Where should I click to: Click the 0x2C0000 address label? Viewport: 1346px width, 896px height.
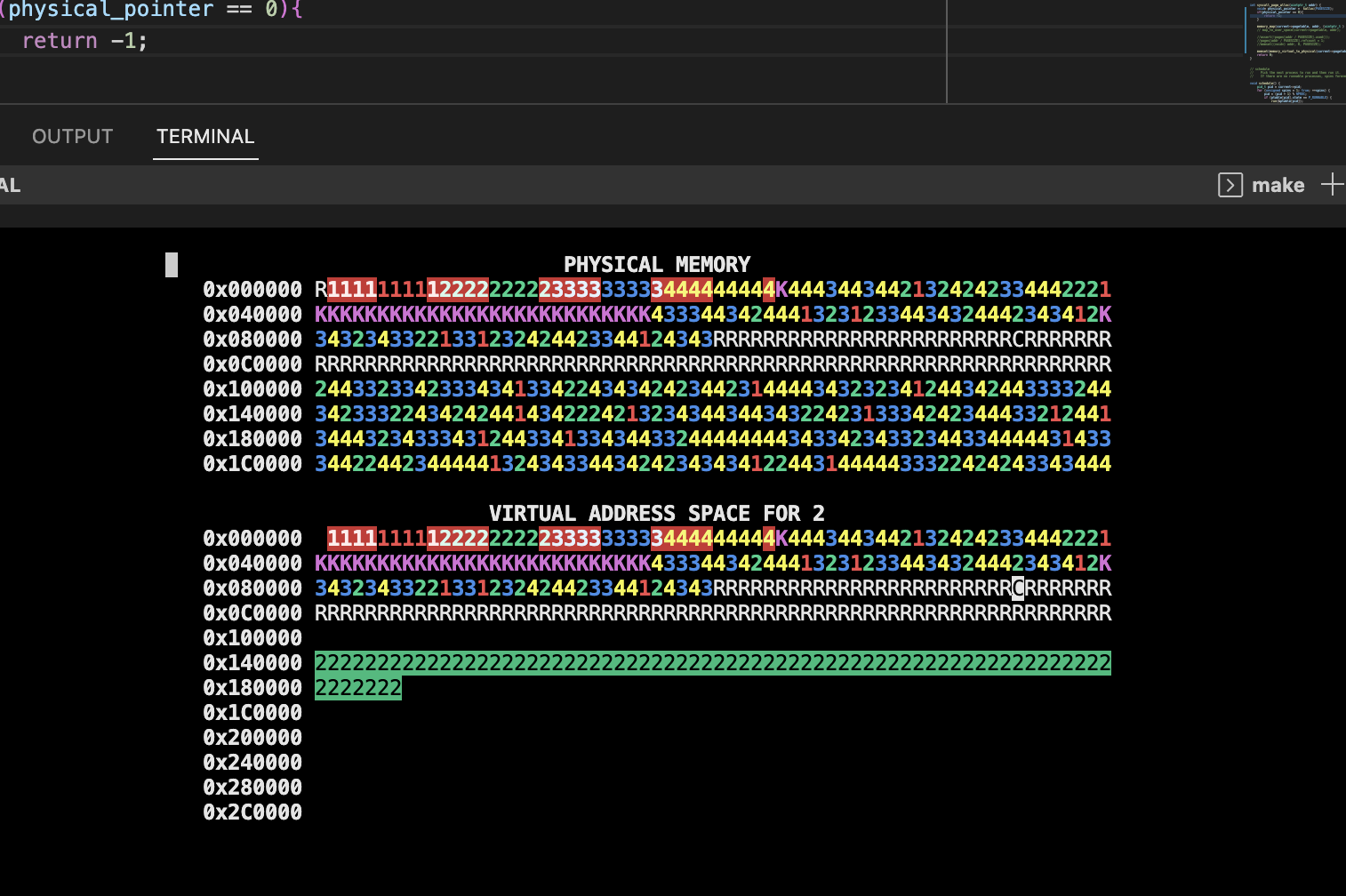[x=252, y=812]
